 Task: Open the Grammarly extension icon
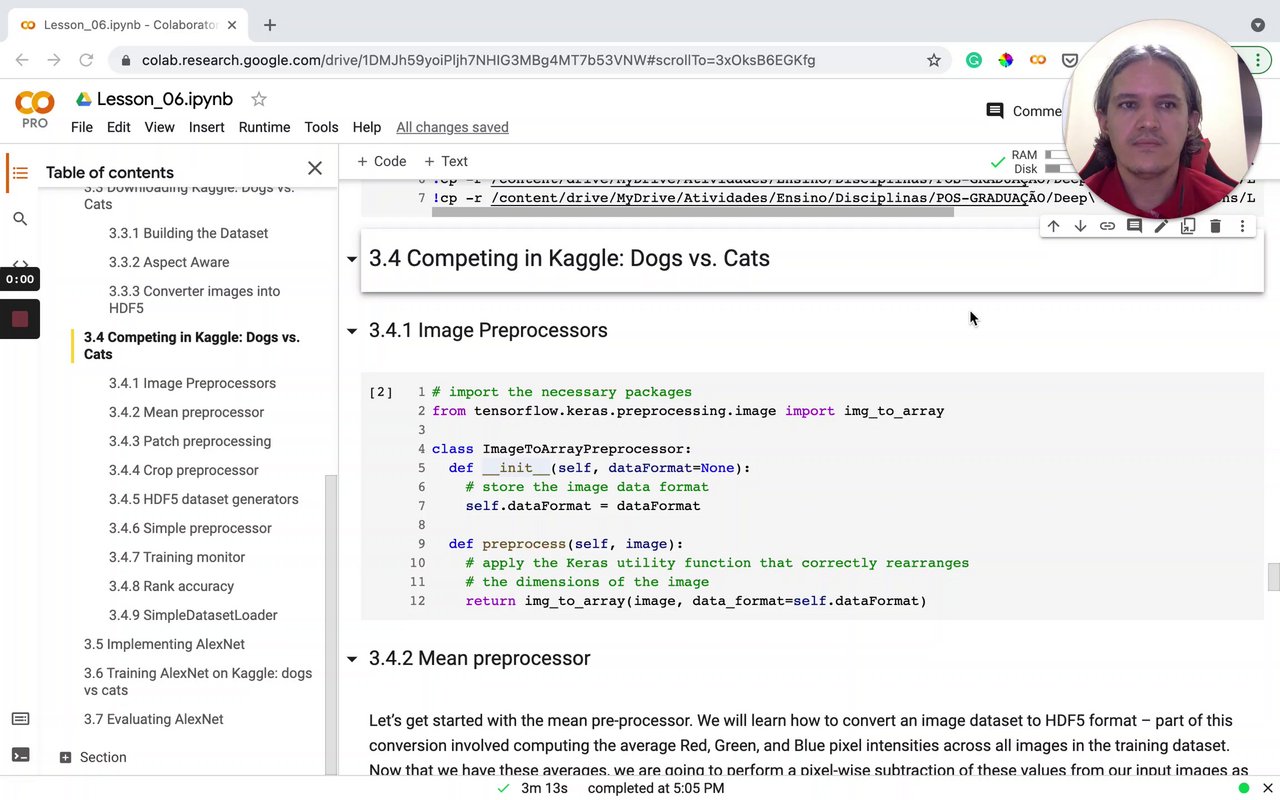(x=973, y=60)
